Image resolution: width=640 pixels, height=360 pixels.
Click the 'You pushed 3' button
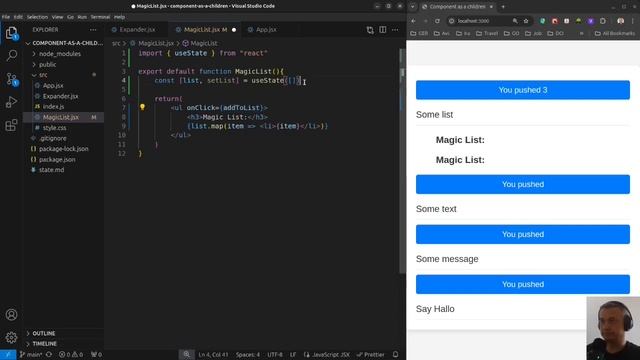[x=523, y=90]
